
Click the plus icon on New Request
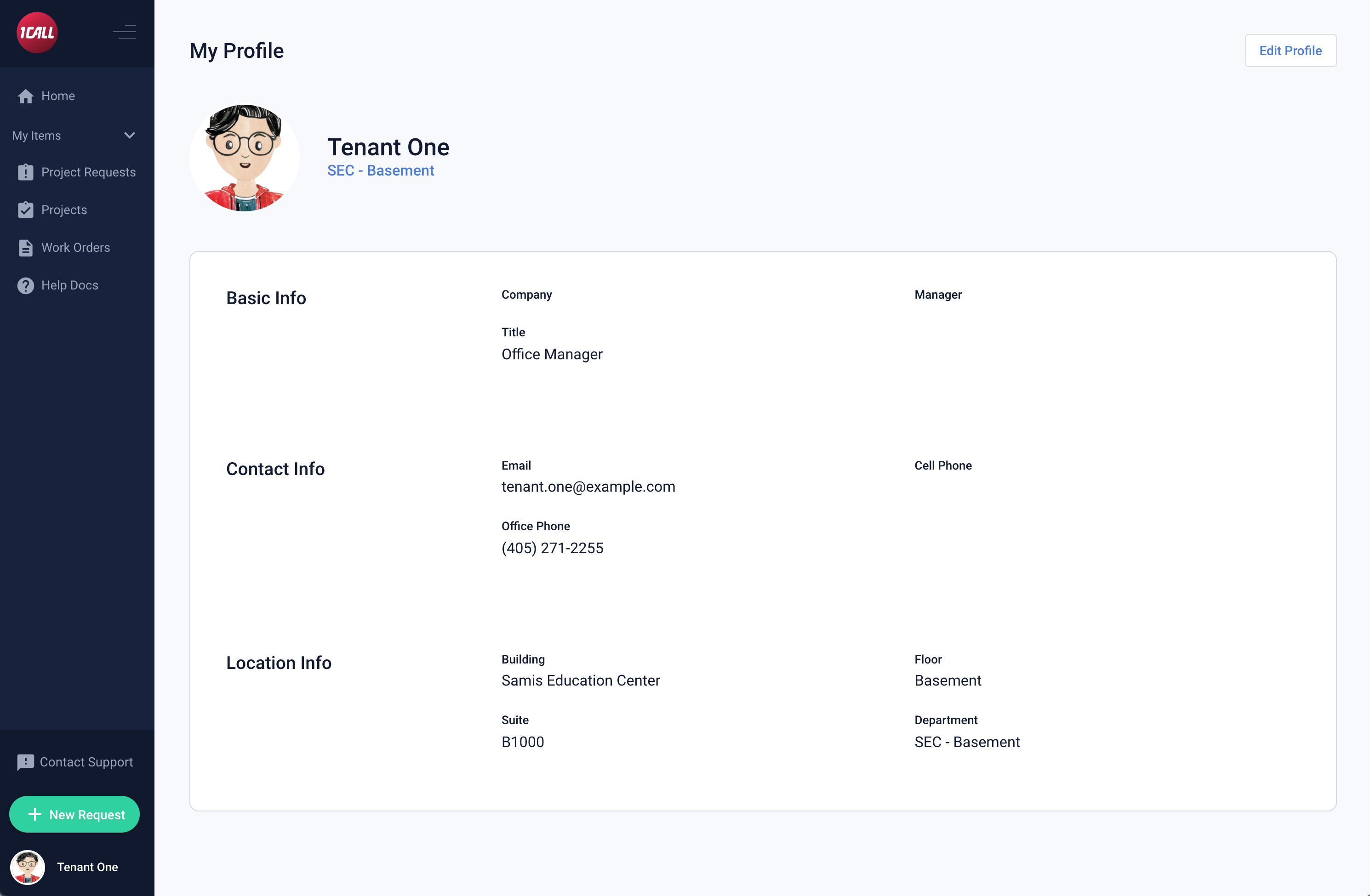[34, 814]
